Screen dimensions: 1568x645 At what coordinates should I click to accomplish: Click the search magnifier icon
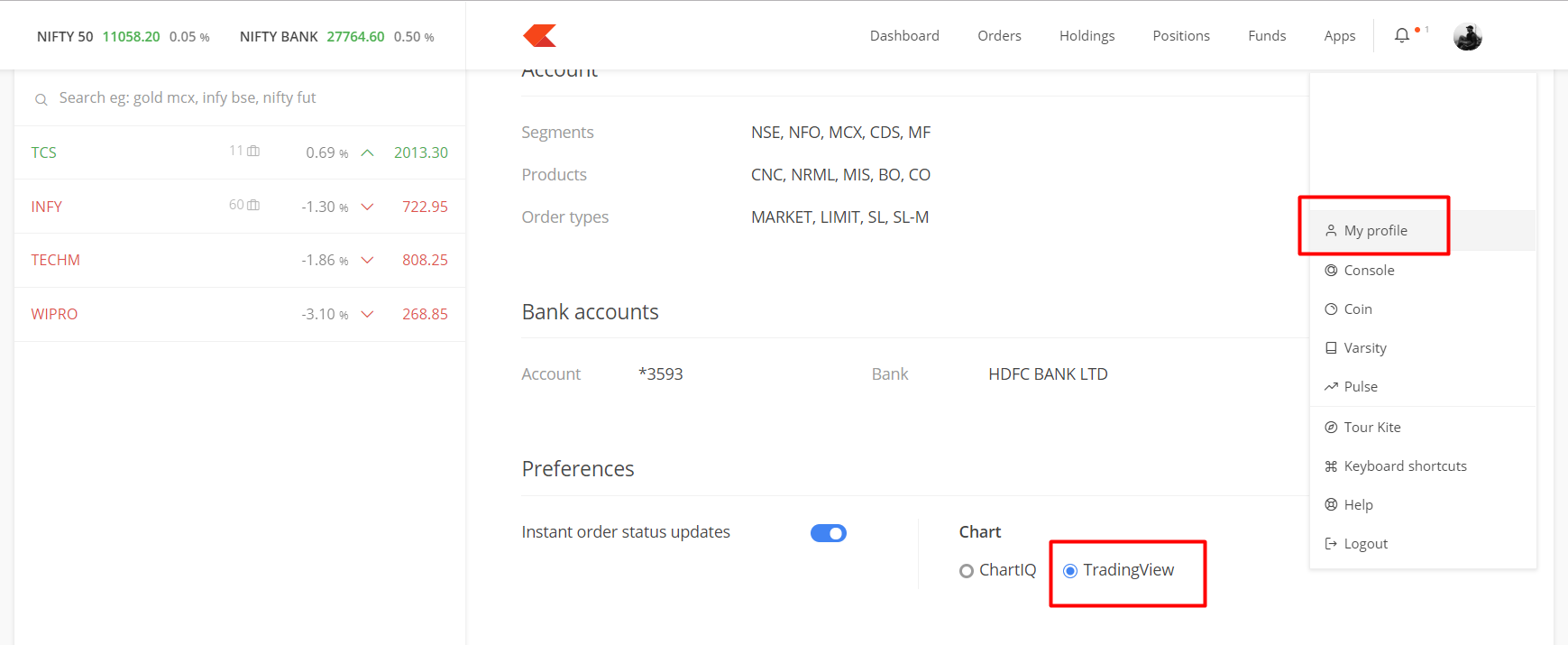(x=41, y=99)
